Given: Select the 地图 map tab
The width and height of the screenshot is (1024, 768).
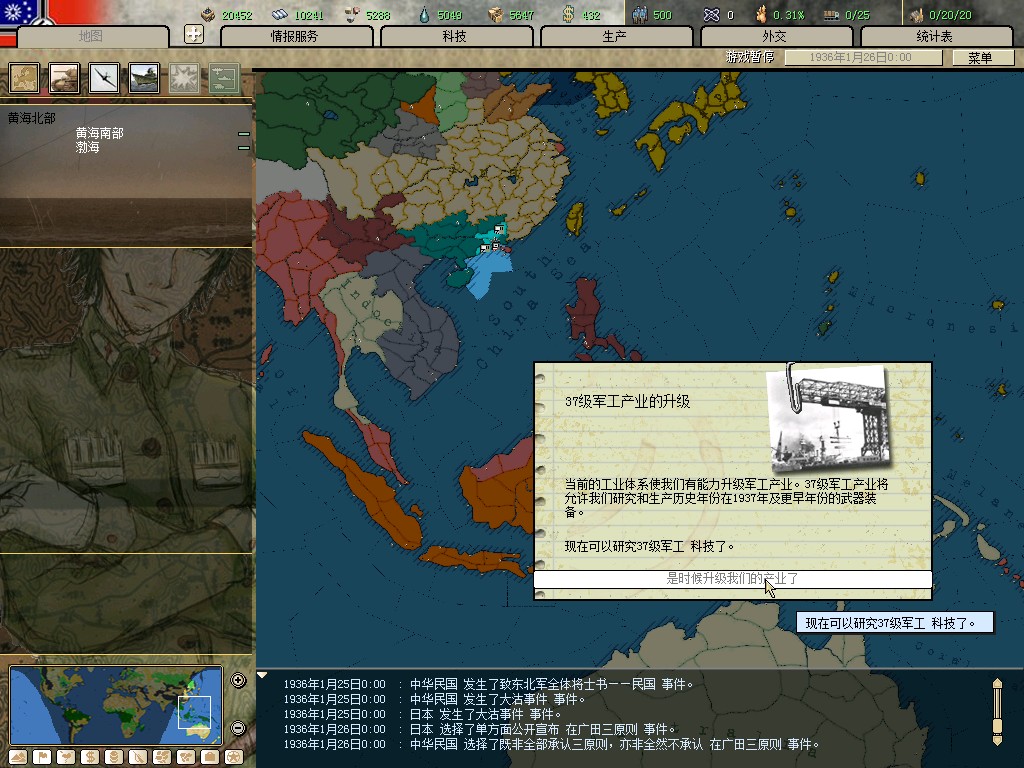Looking at the screenshot, I should point(91,36).
